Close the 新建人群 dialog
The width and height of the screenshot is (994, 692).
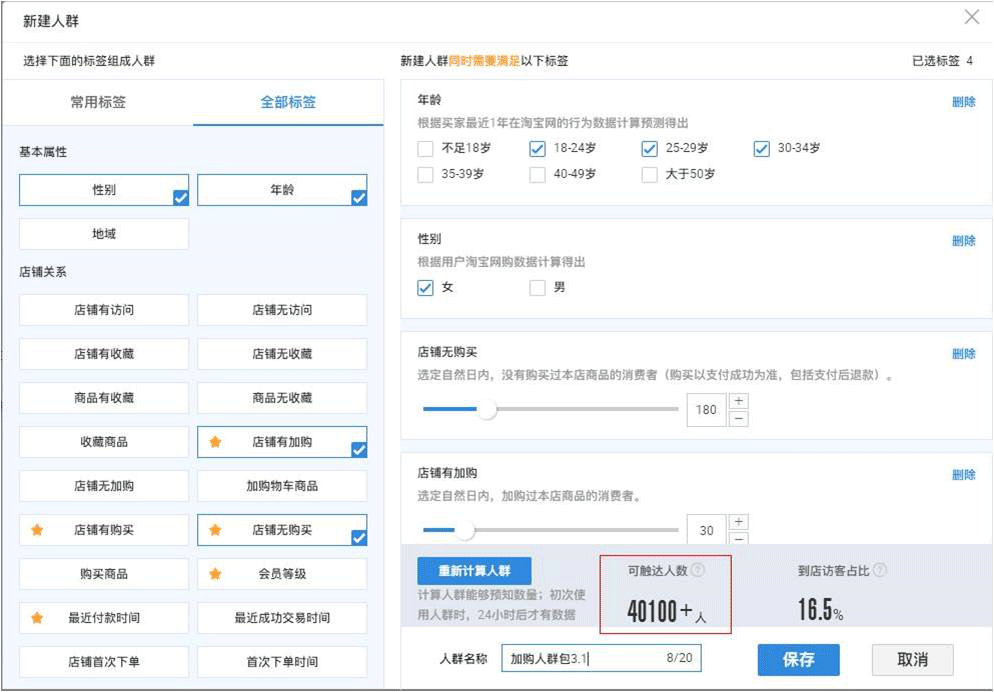click(x=971, y=17)
